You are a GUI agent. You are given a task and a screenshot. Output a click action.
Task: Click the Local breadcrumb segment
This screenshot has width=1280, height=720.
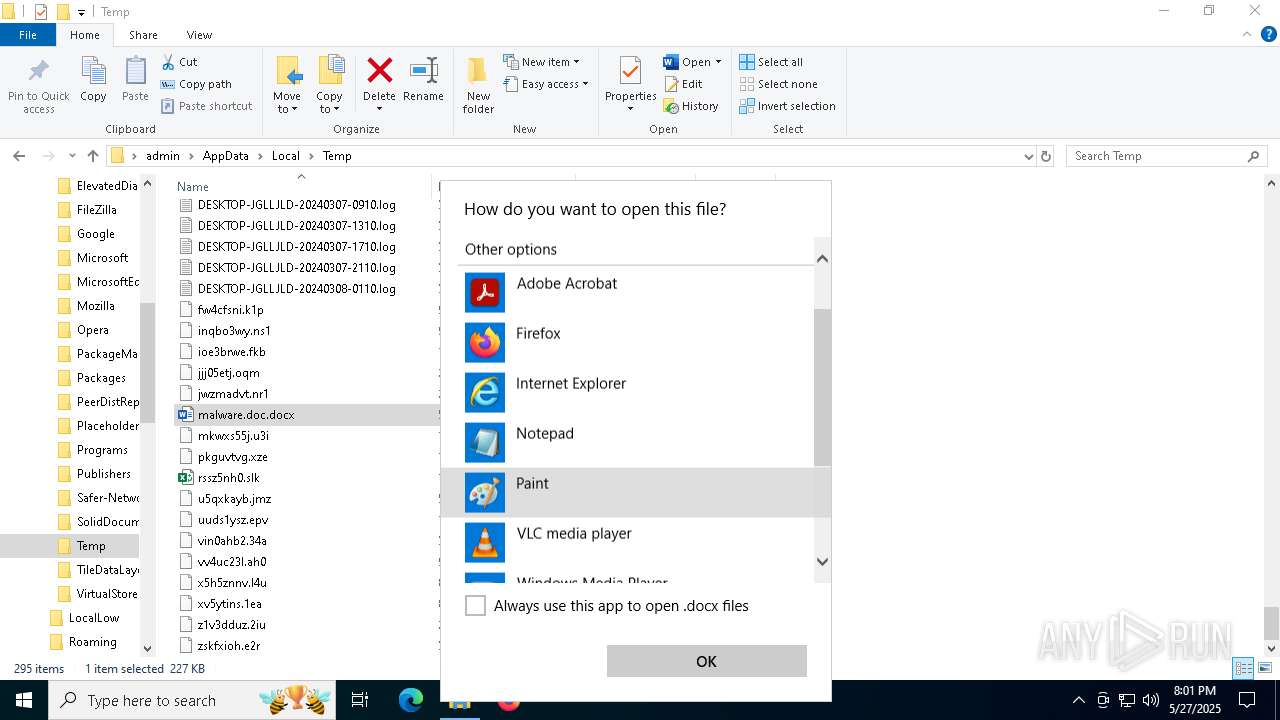286,156
